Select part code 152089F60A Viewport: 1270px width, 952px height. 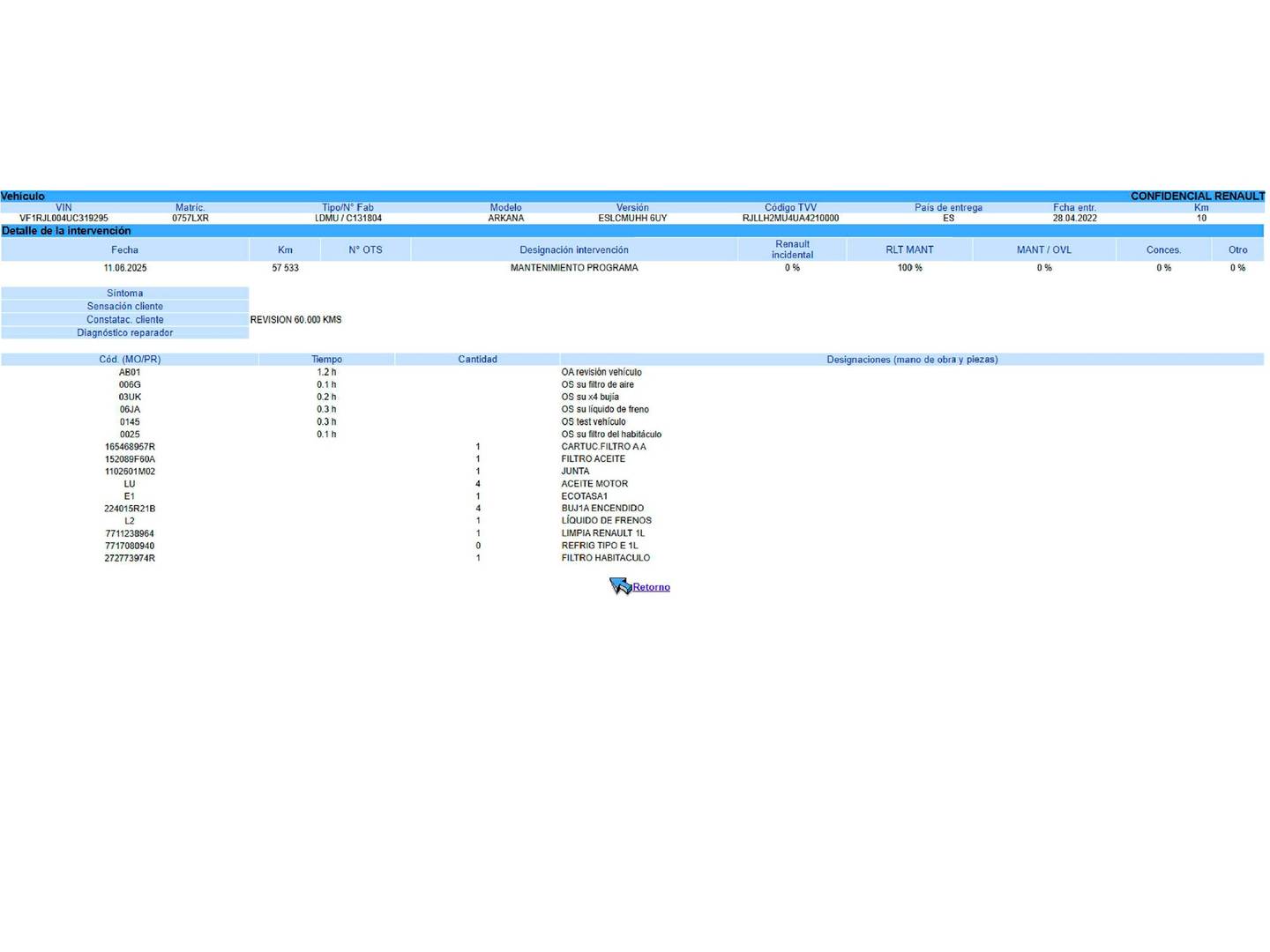(130, 459)
